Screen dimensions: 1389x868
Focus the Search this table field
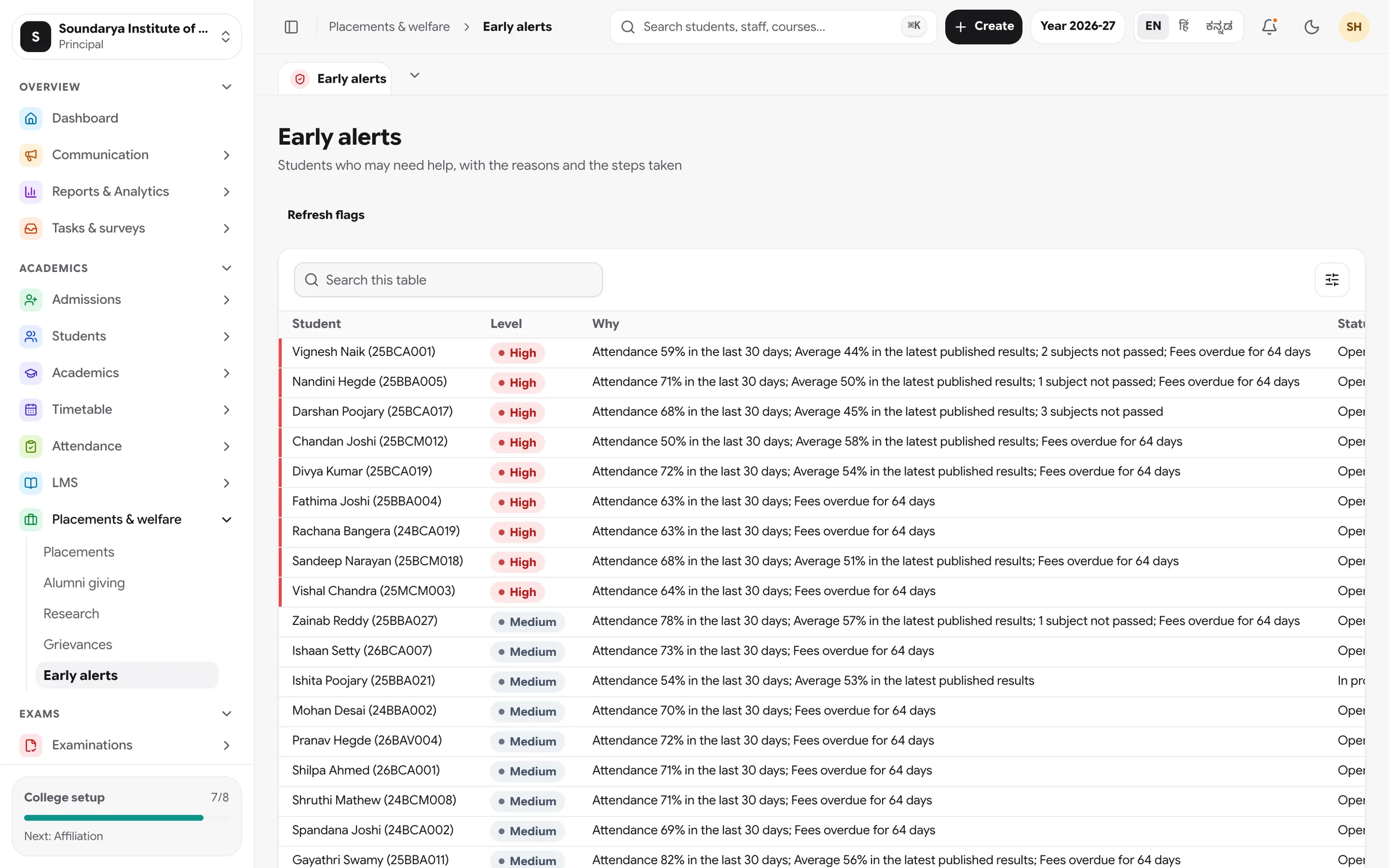(448, 279)
